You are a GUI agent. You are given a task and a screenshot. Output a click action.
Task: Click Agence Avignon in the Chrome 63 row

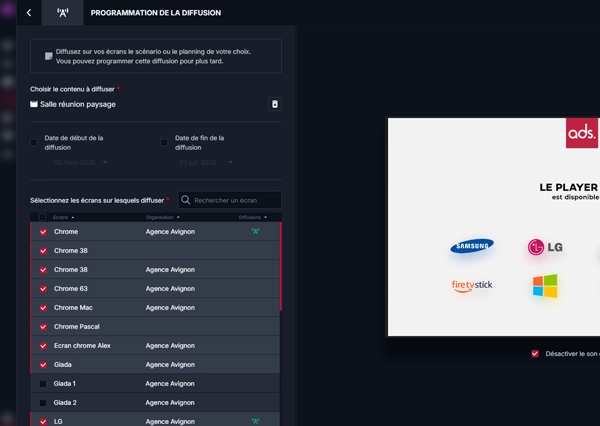pos(170,289)
